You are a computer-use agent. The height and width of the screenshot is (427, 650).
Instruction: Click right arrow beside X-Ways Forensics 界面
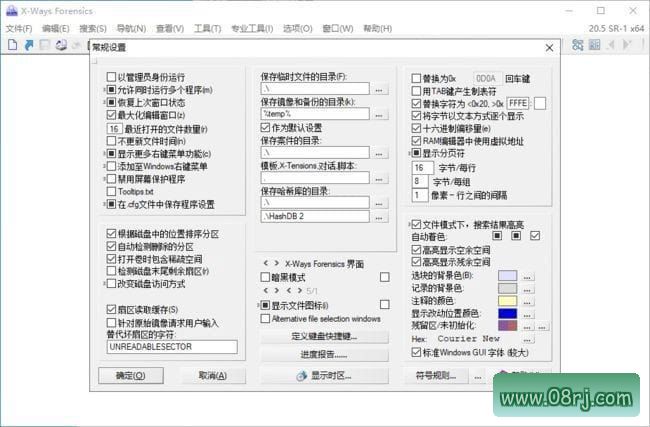coord(276,263)
